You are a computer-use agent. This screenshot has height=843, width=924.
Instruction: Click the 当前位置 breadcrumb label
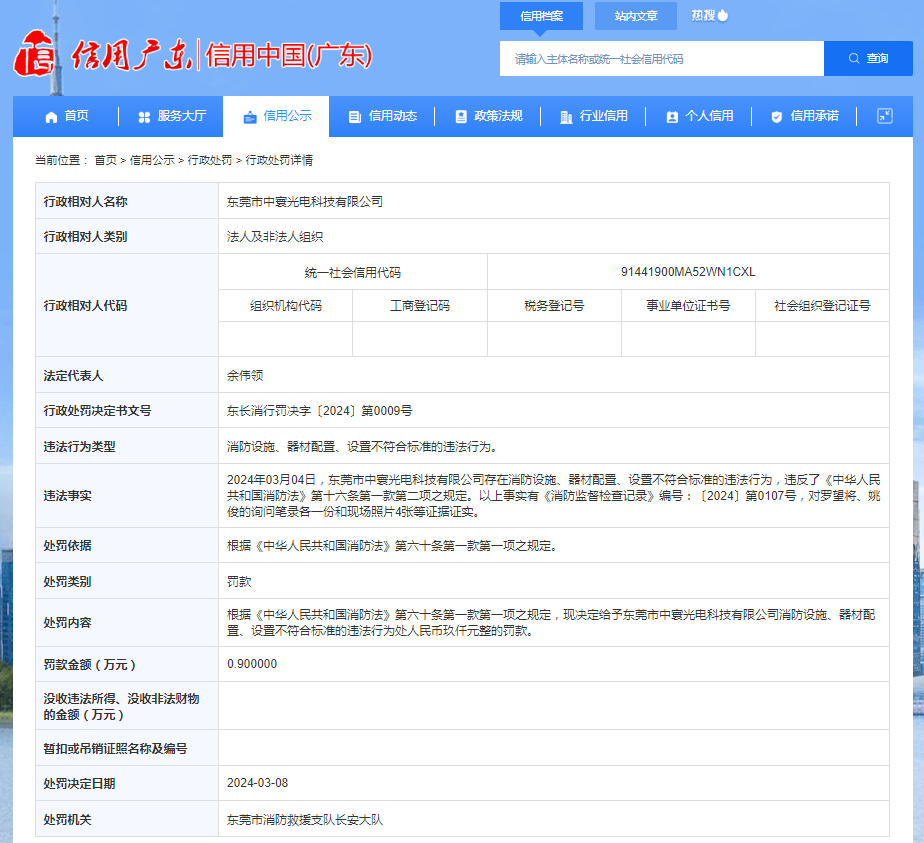[61, 160]
